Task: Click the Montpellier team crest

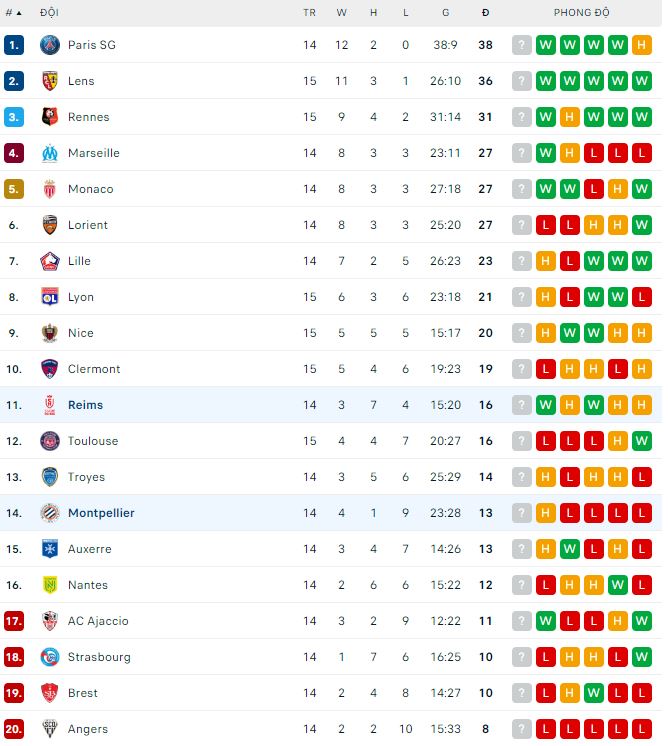Action: (50, 513)
